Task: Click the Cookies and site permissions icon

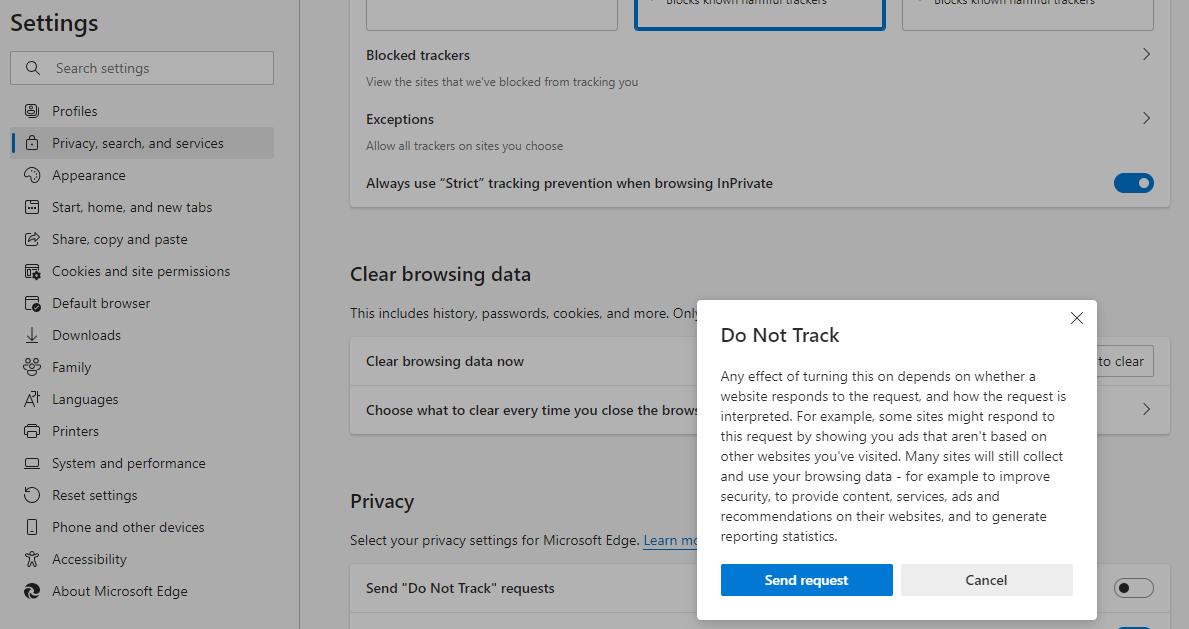Action: click(x=32, y=272)
